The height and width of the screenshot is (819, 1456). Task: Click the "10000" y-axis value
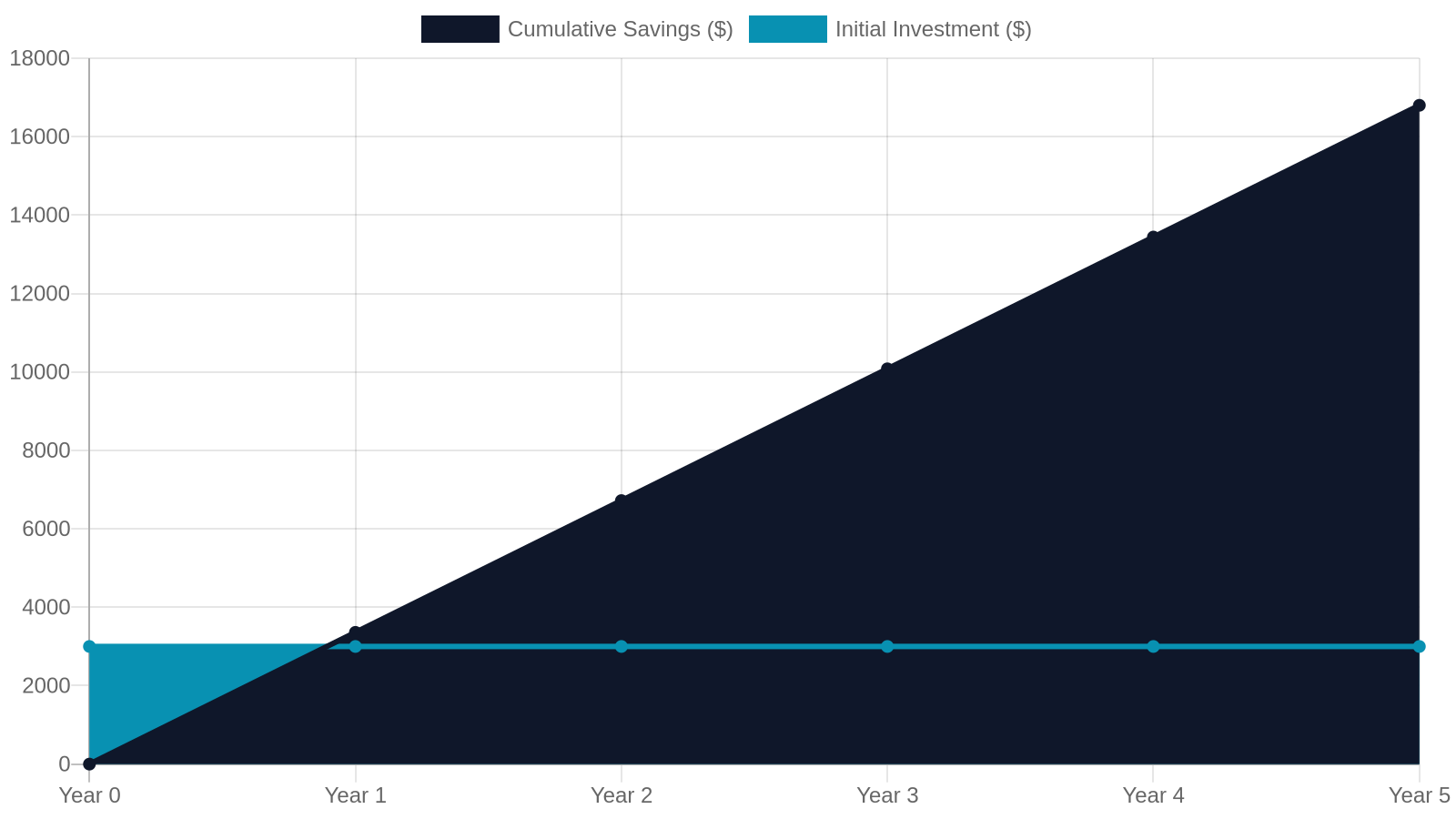[40, 371]
